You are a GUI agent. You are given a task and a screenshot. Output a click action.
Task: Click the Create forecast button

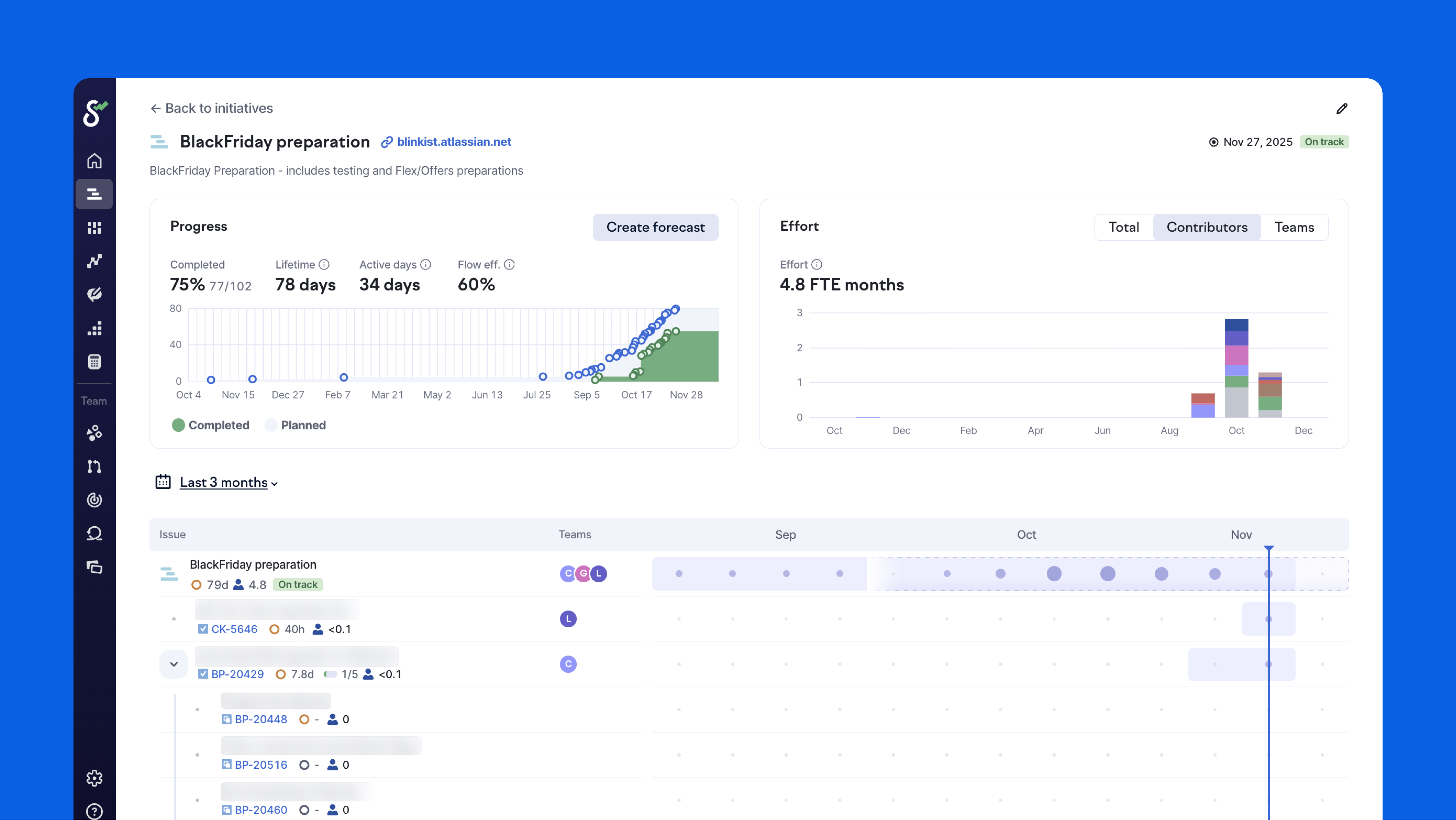(655, 227)
